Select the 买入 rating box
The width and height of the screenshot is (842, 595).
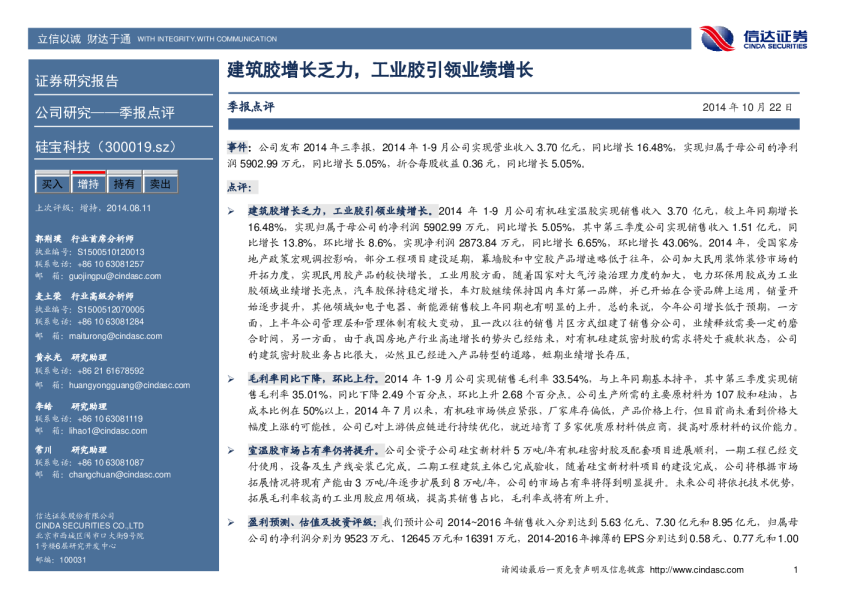coord(52,184)
